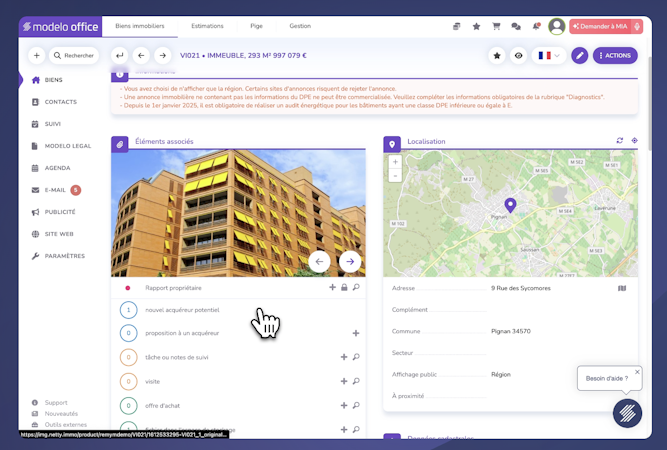Open favorites star in the top header

click(476, 26)
